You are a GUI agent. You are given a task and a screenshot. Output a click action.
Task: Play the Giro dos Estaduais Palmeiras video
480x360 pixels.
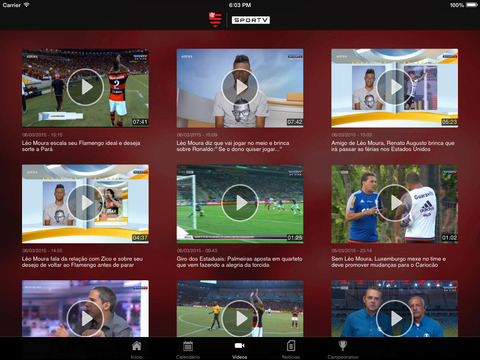coord(240,203)
